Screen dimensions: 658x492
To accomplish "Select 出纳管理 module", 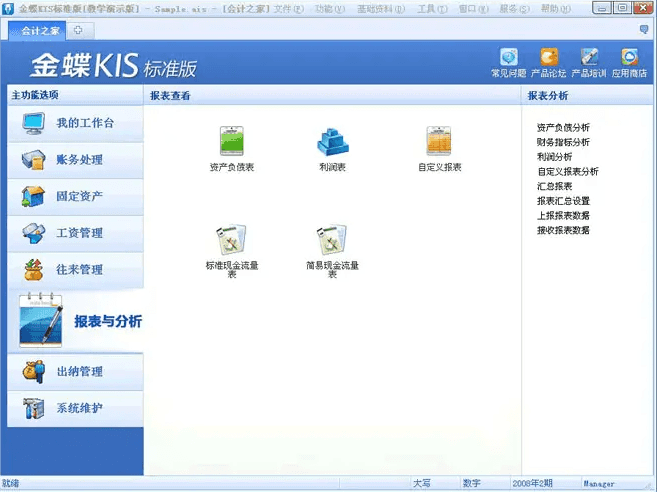I will 76,372.
